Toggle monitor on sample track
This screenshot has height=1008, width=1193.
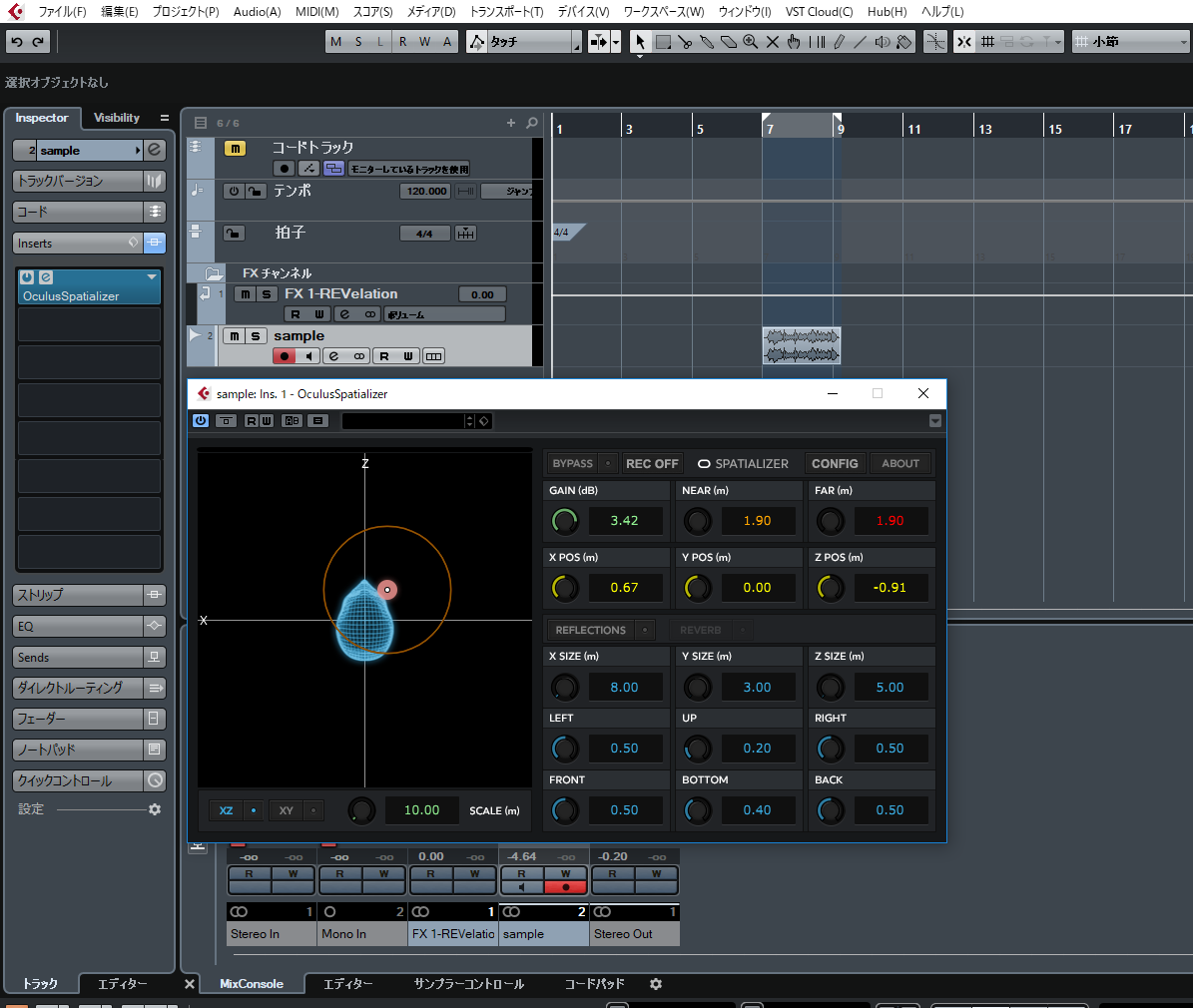pyautogui.click(x=308, y=356)
